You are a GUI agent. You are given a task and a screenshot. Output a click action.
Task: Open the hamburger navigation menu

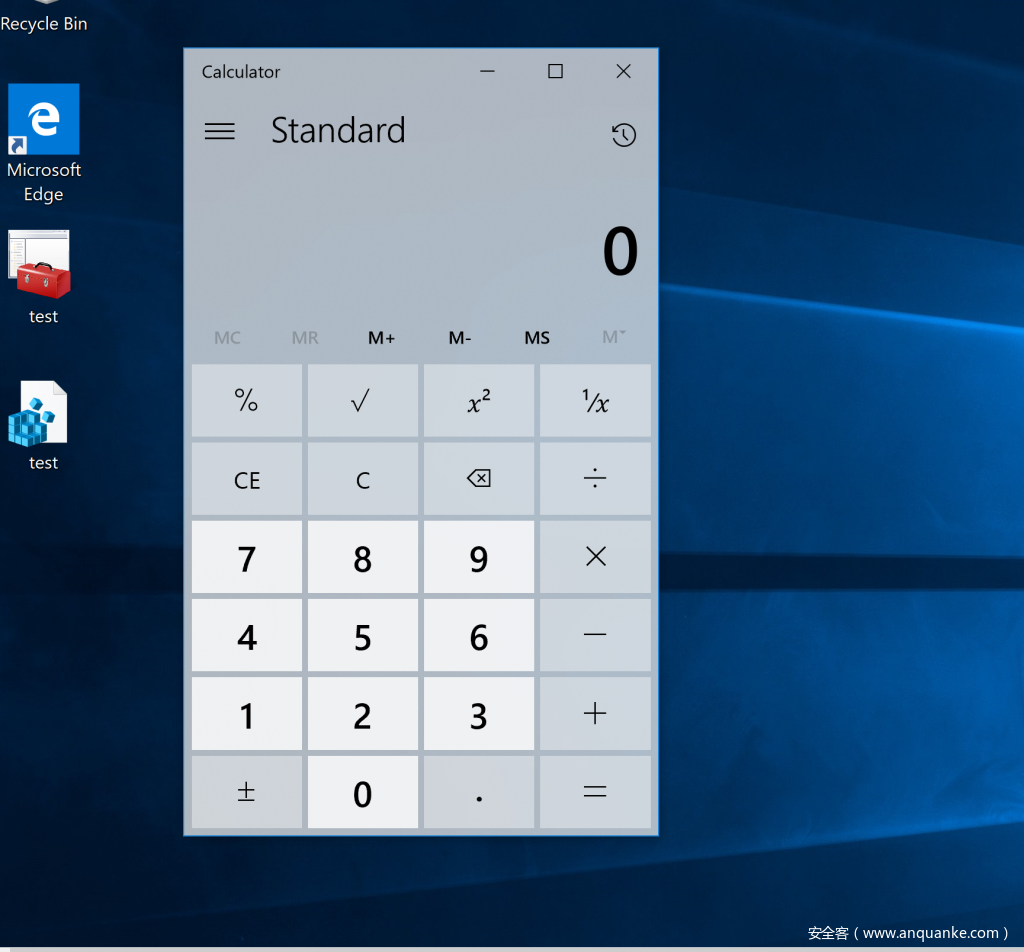tap(219, 131)
